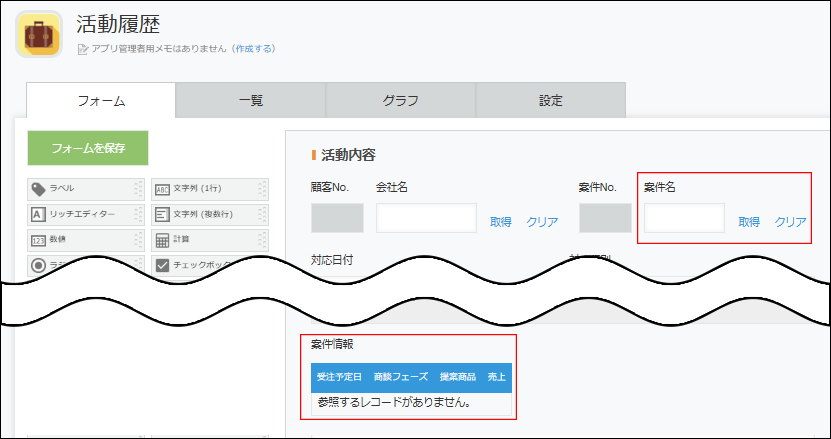The height and width of the screenshot is (439, 831).
Task: Click the 活動履歴 app title
Action: [x=118, y=24]
